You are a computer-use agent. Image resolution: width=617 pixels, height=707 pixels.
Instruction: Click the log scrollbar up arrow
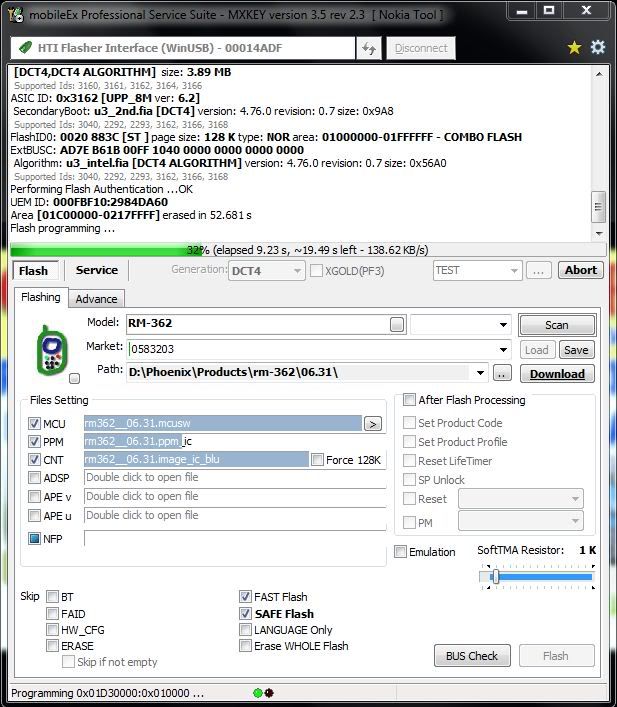[599, 73]
